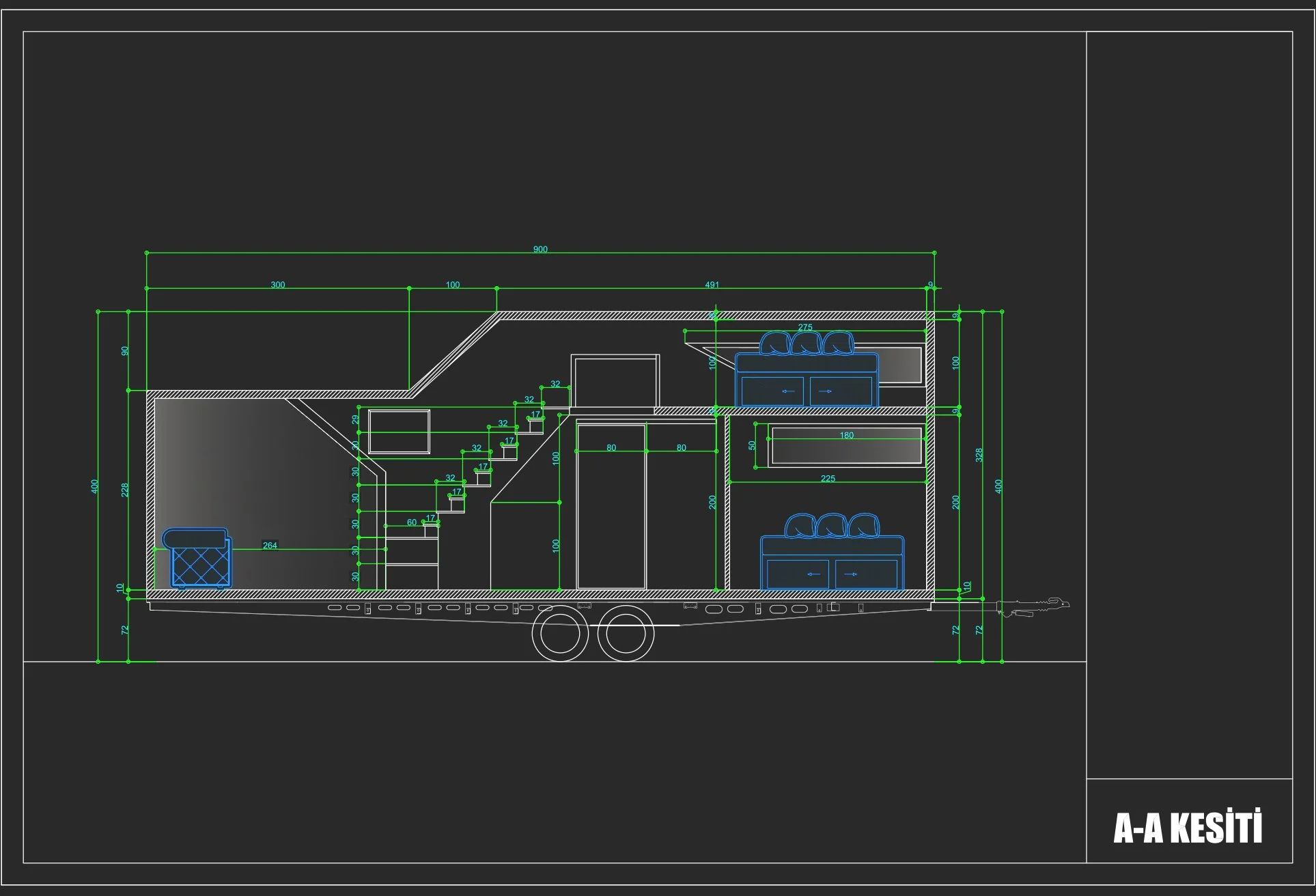
Task: Select the 225 room width dimension
Action: click(x=828, y=478)
